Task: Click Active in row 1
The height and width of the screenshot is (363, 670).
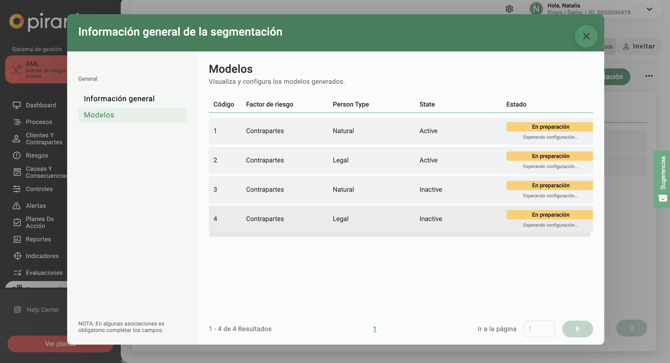Action: [x=428, y=131]
